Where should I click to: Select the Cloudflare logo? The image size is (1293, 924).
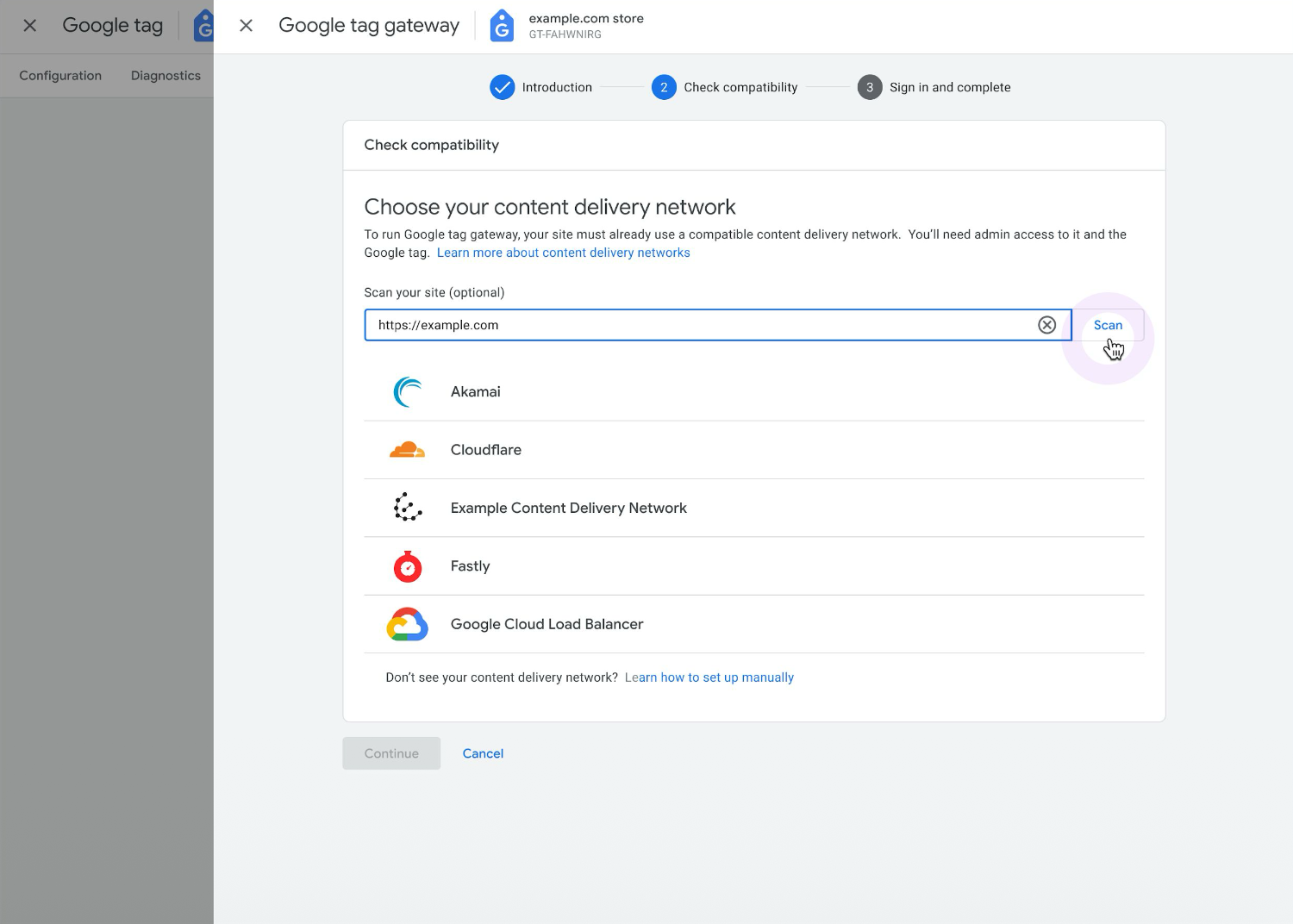(407, 449)
